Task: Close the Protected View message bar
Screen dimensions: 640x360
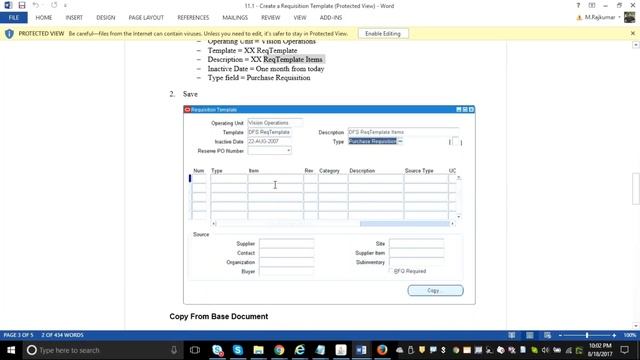Action: 633,33
